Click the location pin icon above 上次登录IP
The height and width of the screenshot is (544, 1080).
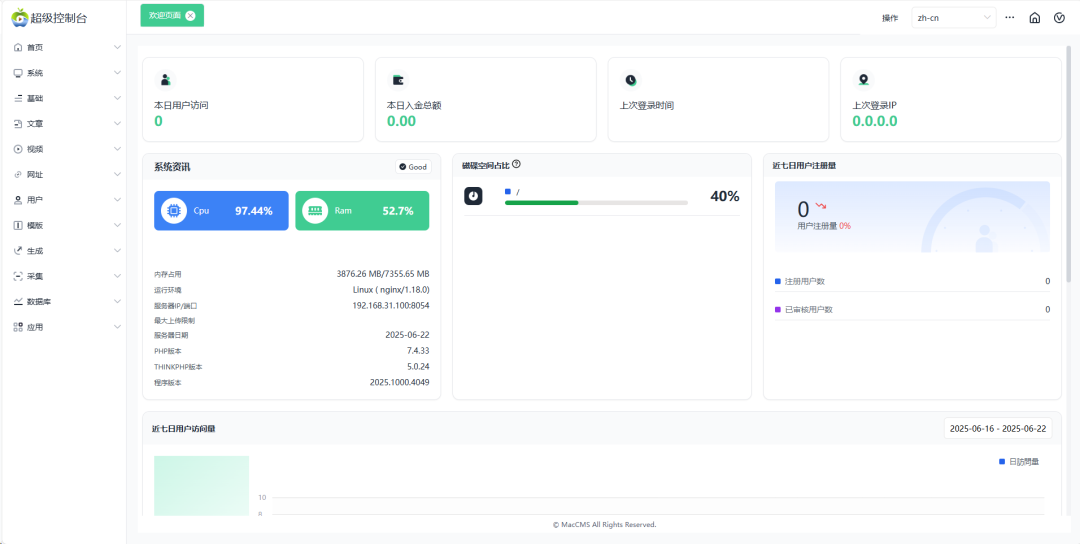click(x=864, y=80)
